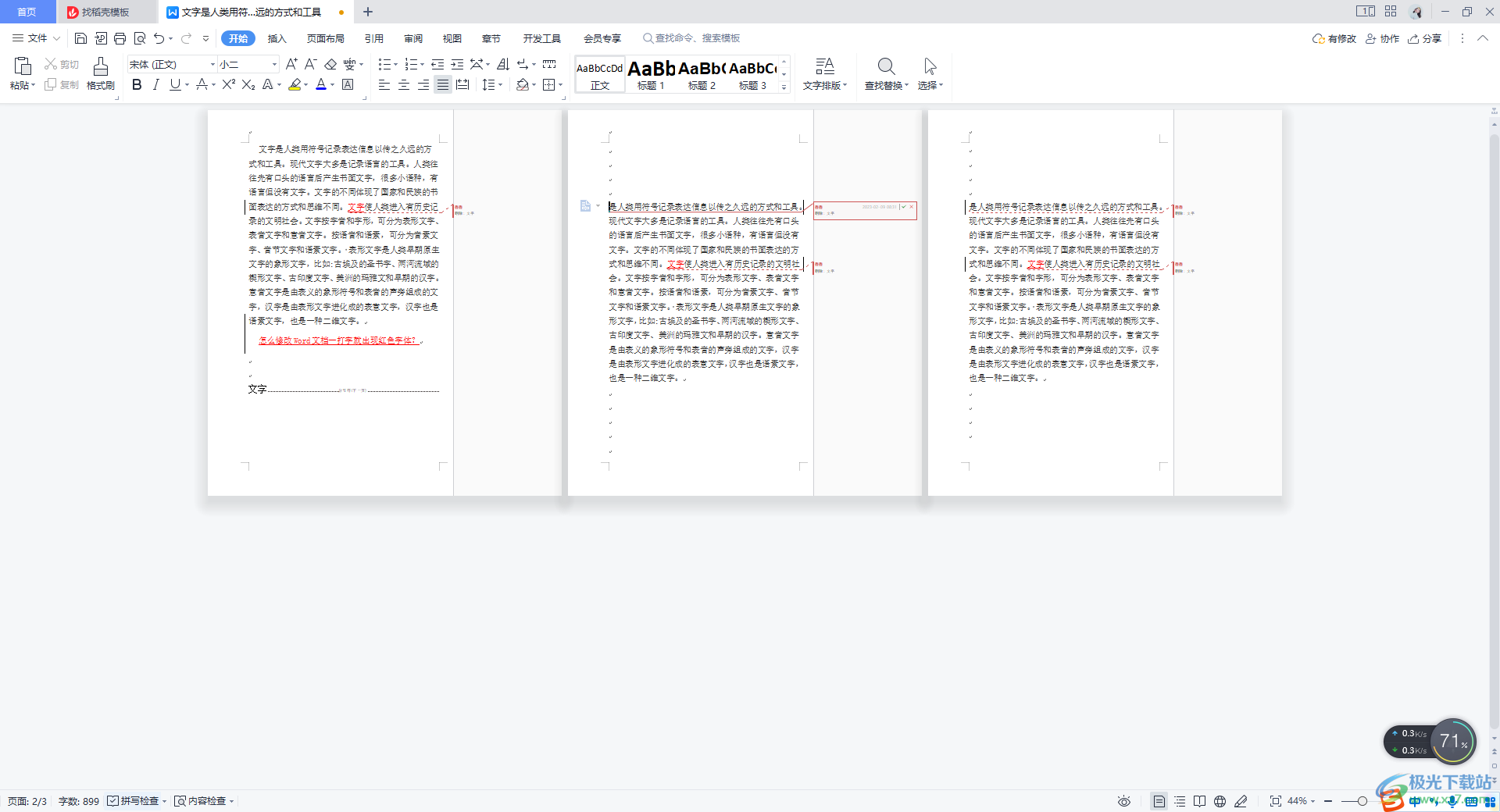Click the 有修改 status button
Screen dimensions: 1500x812
click(1334, 38)
